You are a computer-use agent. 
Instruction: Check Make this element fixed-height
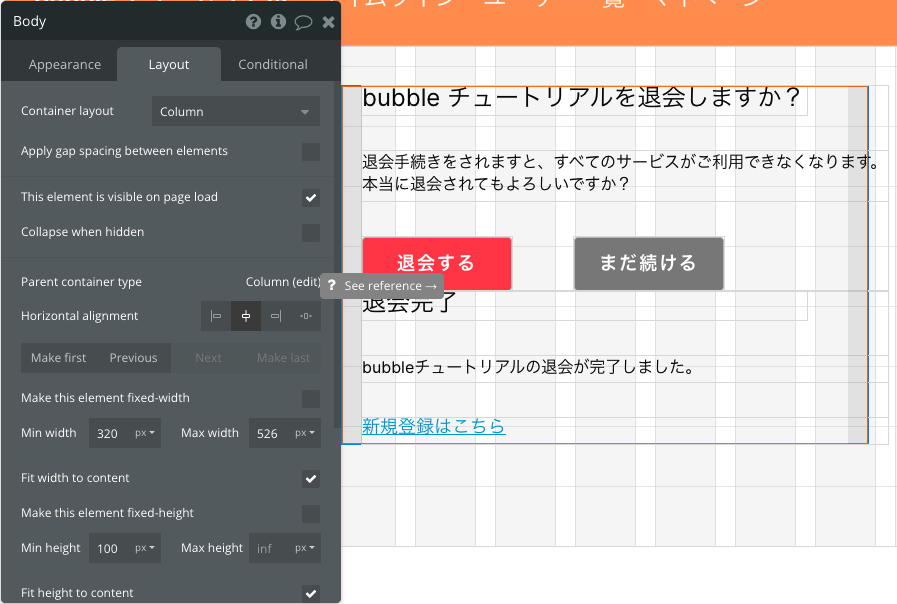pos(311,513)
